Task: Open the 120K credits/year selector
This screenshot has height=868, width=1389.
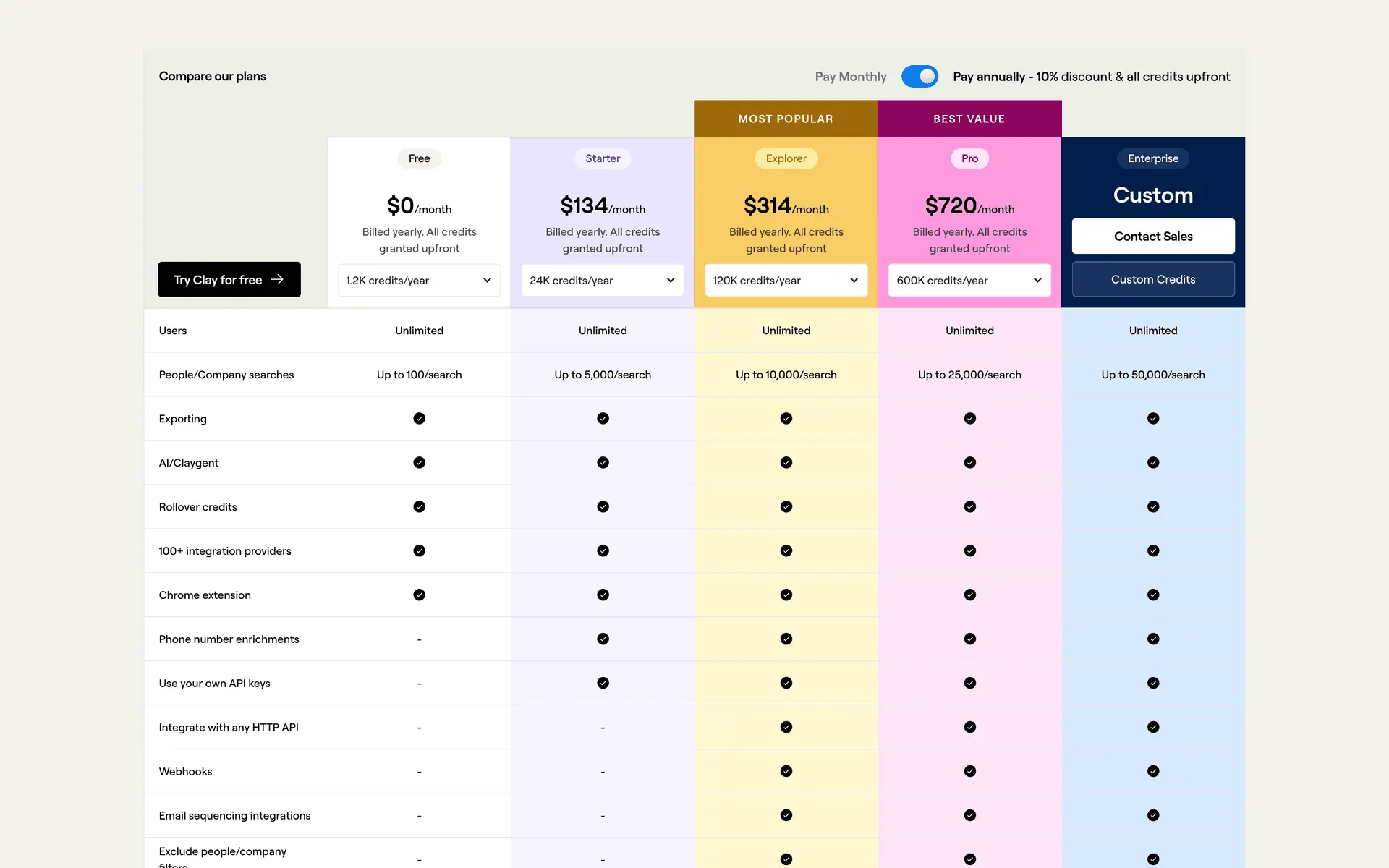Action: (x=786, y=280)
